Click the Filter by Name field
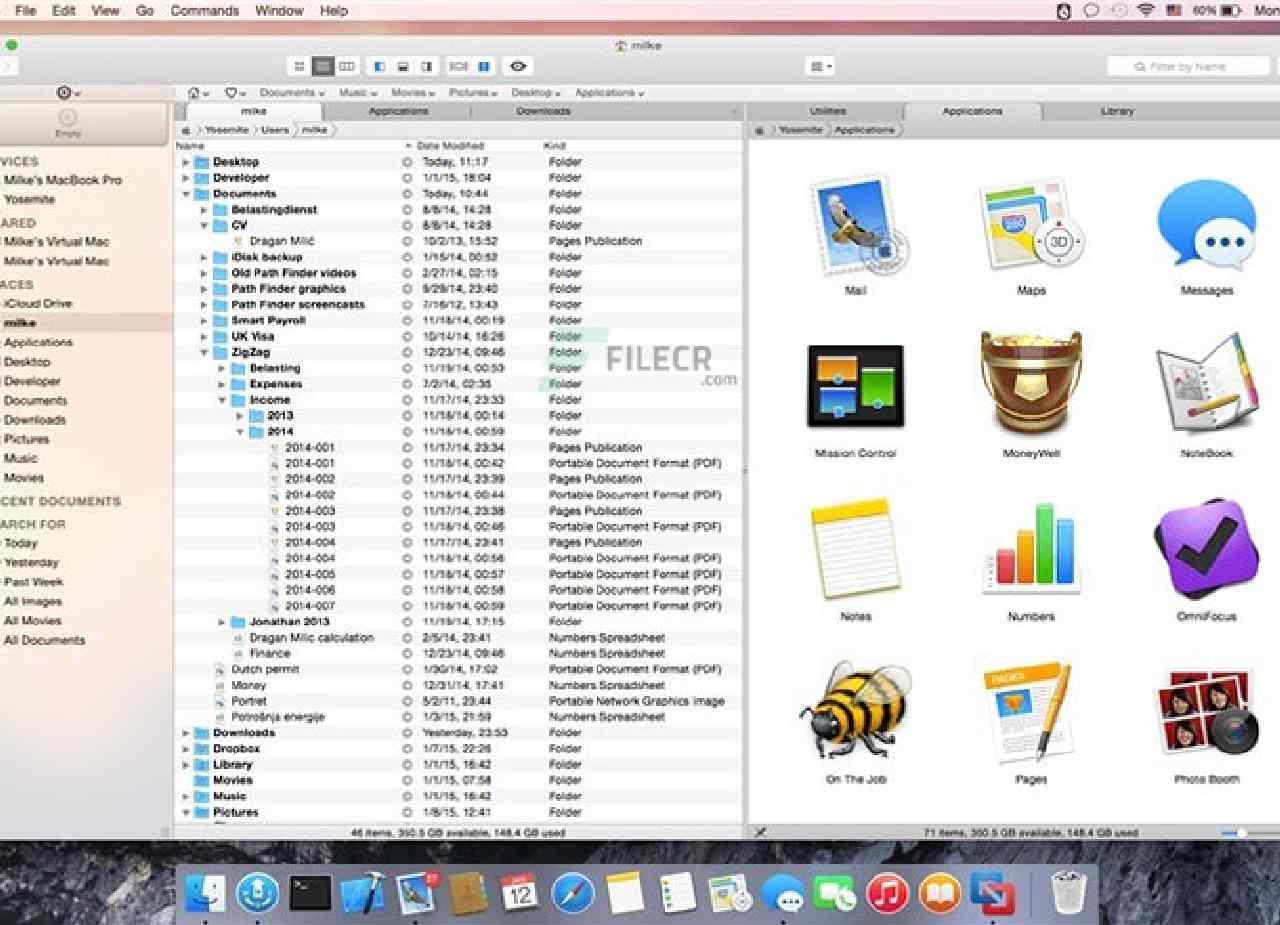 (1188, 66)
